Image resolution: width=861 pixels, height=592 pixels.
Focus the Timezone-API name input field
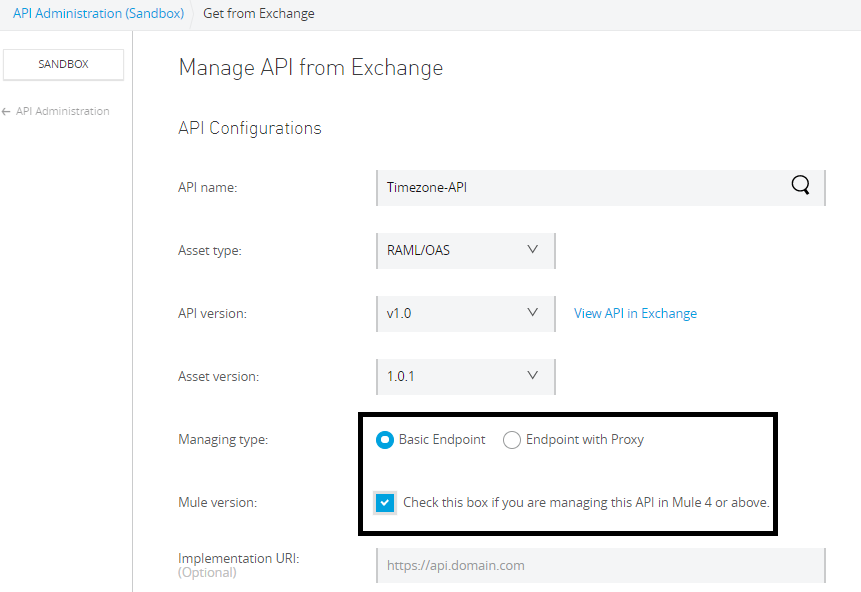coord(580,187)
